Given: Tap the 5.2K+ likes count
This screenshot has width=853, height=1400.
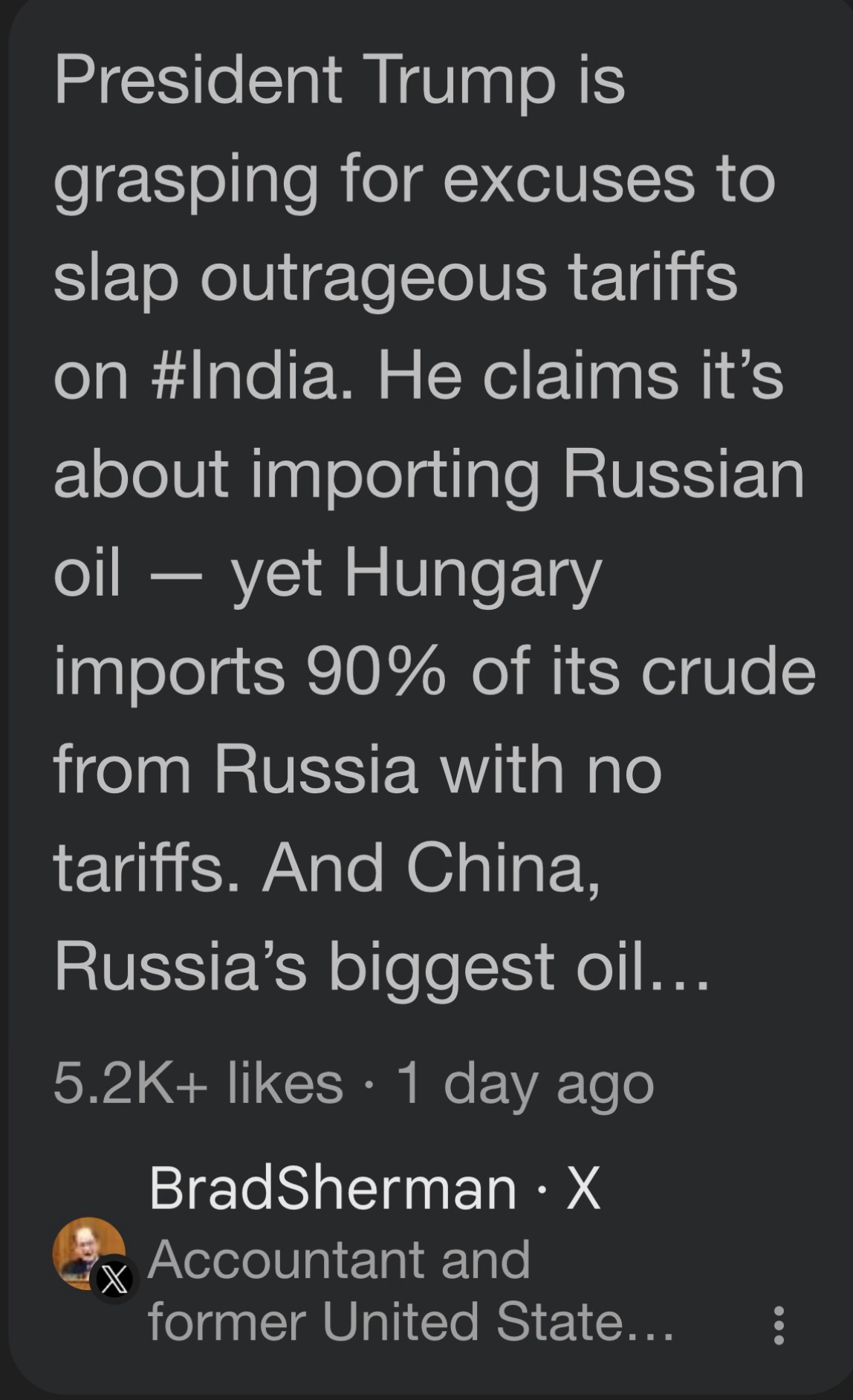Looking at the screenshot, I should tap(198, 1083).
